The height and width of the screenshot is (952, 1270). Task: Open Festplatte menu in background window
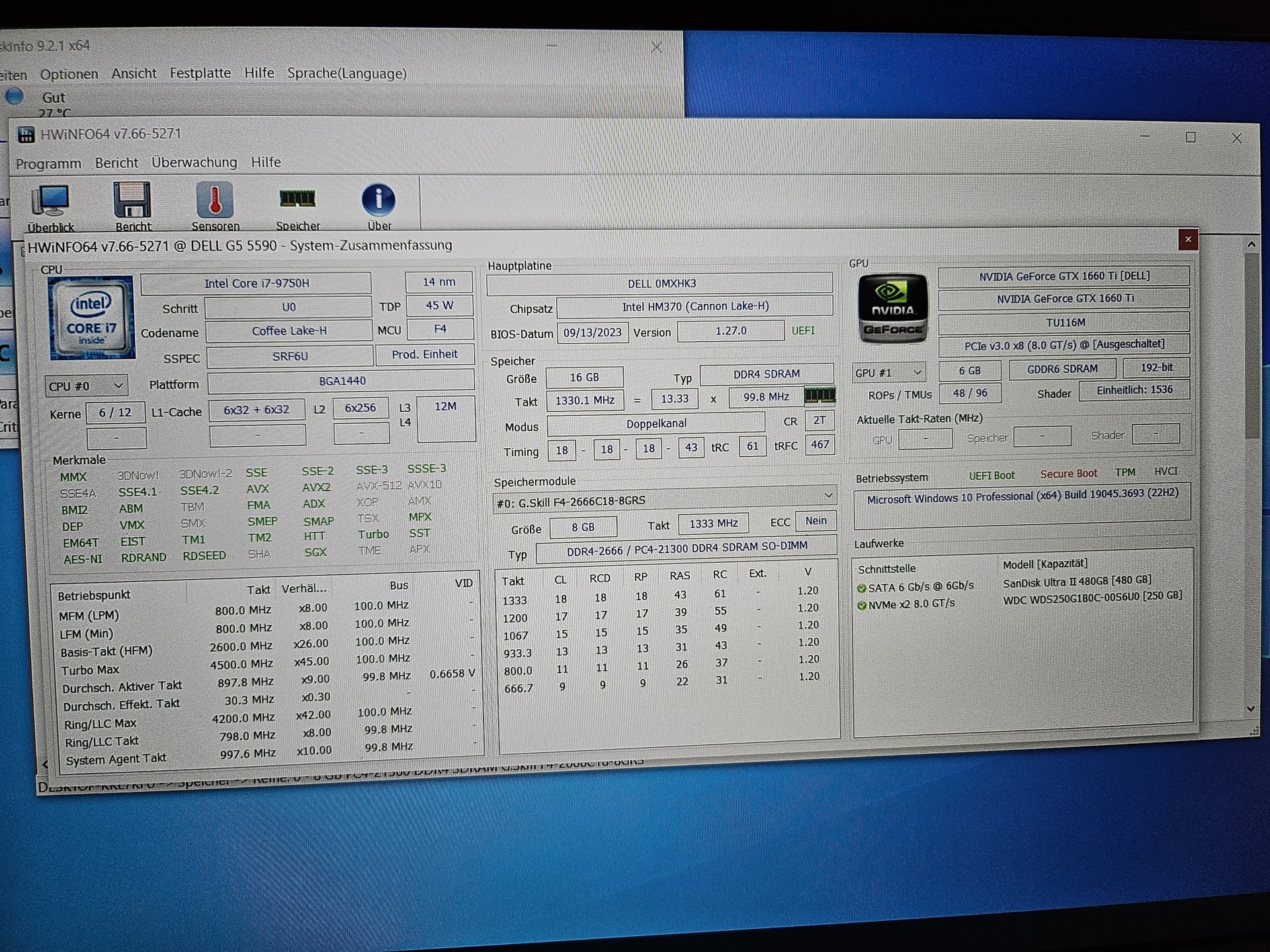coord(200,73)
